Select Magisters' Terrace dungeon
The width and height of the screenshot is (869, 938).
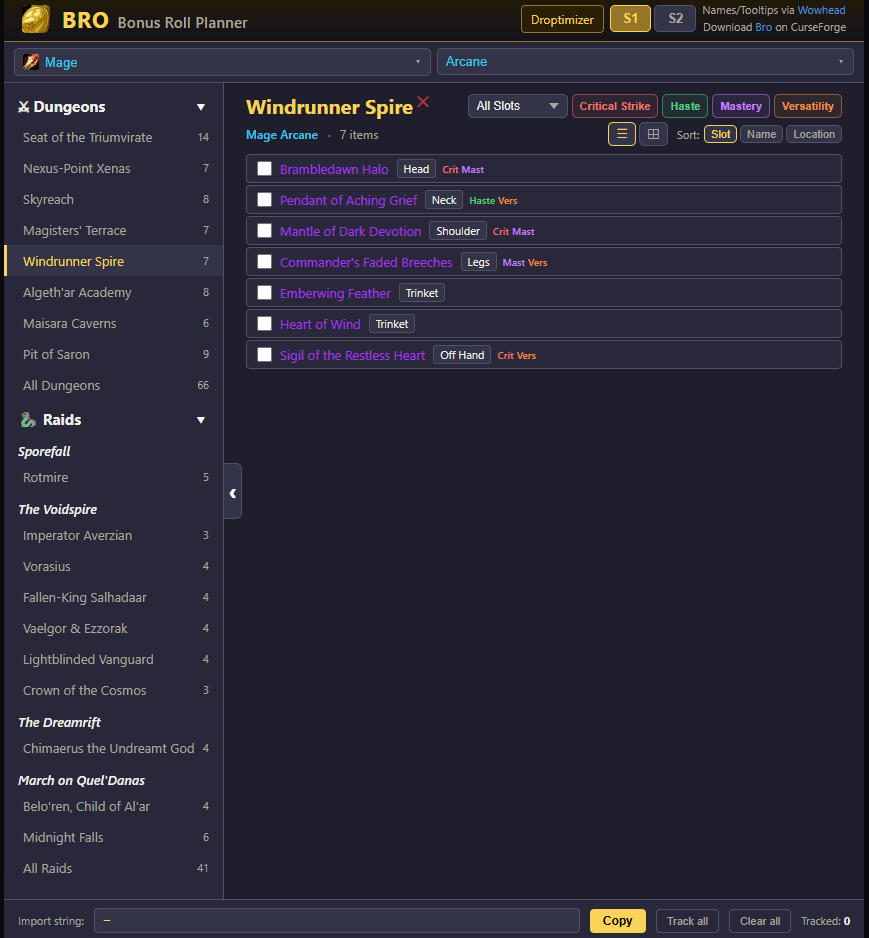tap(114, 230)
